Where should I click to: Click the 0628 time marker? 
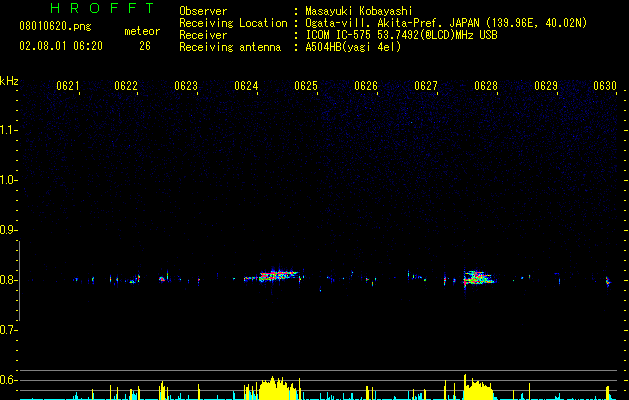pos(486,85)
